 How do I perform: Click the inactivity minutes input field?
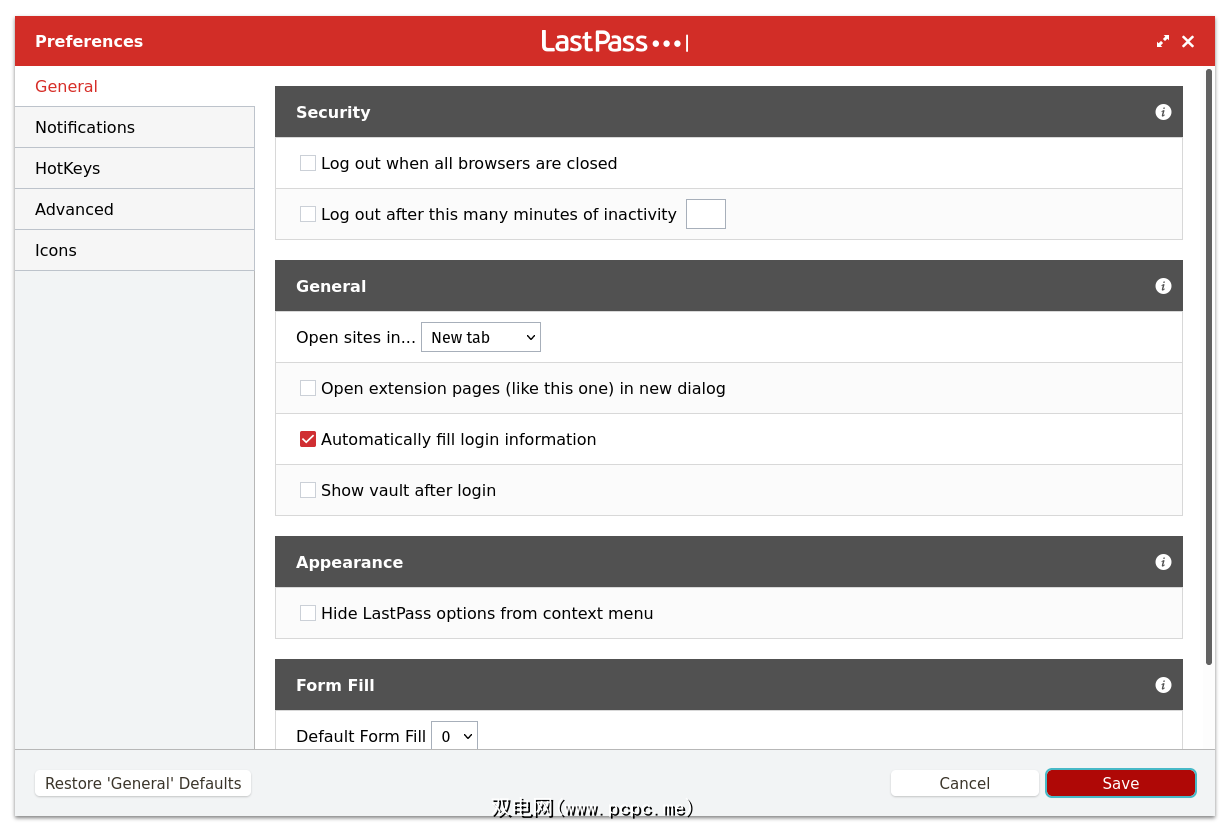(x=706, y=214)
